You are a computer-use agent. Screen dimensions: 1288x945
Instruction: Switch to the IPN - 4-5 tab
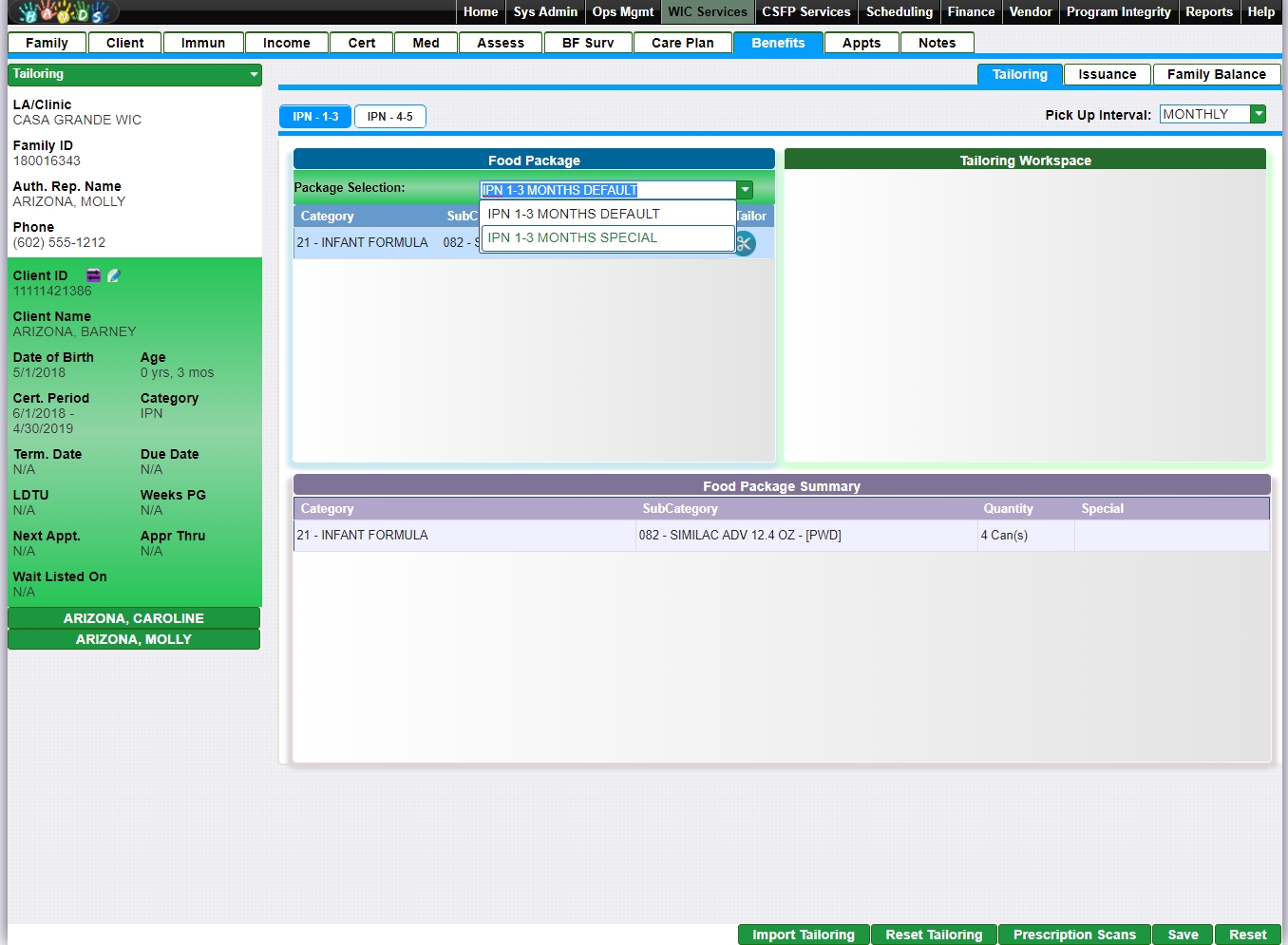389,117
